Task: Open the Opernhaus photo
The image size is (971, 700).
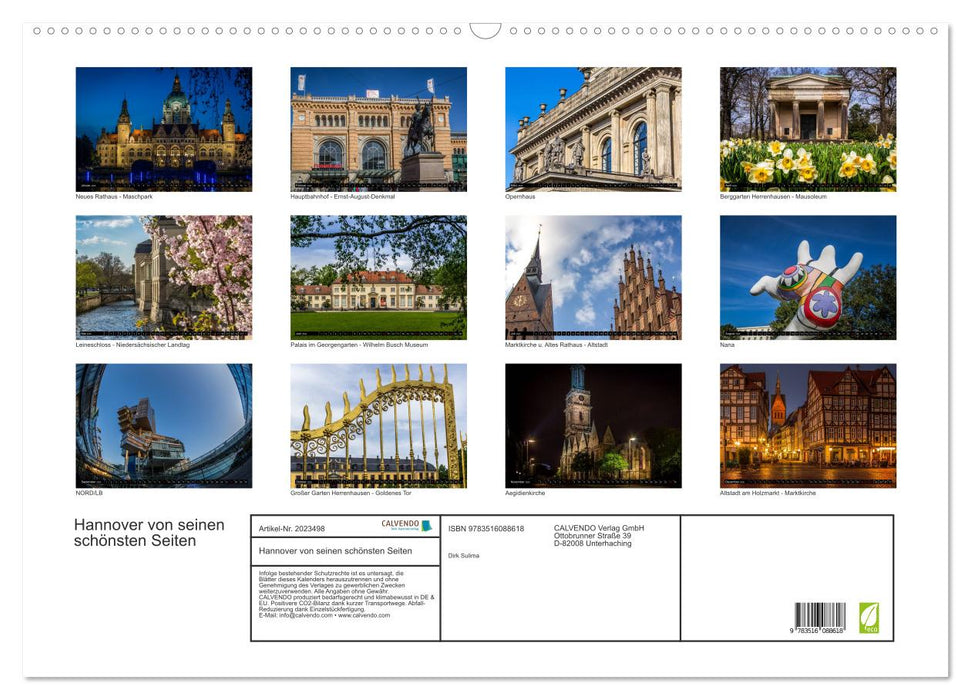Action: pos(593,129)
